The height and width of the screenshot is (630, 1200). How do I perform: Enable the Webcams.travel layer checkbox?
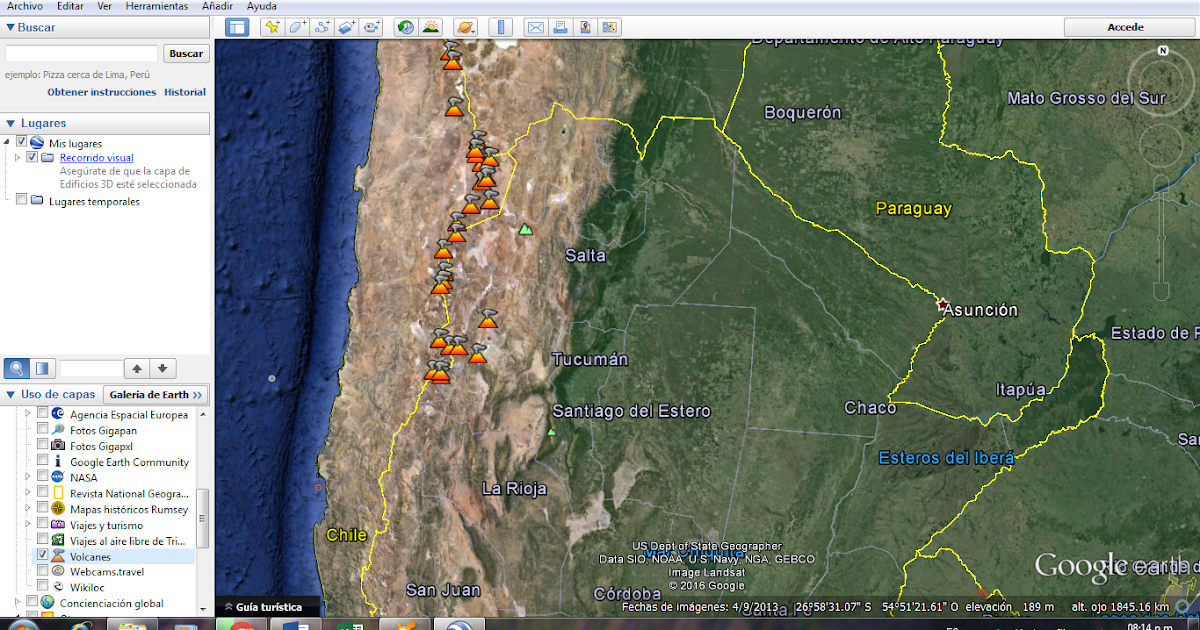[x=42, y=570]
